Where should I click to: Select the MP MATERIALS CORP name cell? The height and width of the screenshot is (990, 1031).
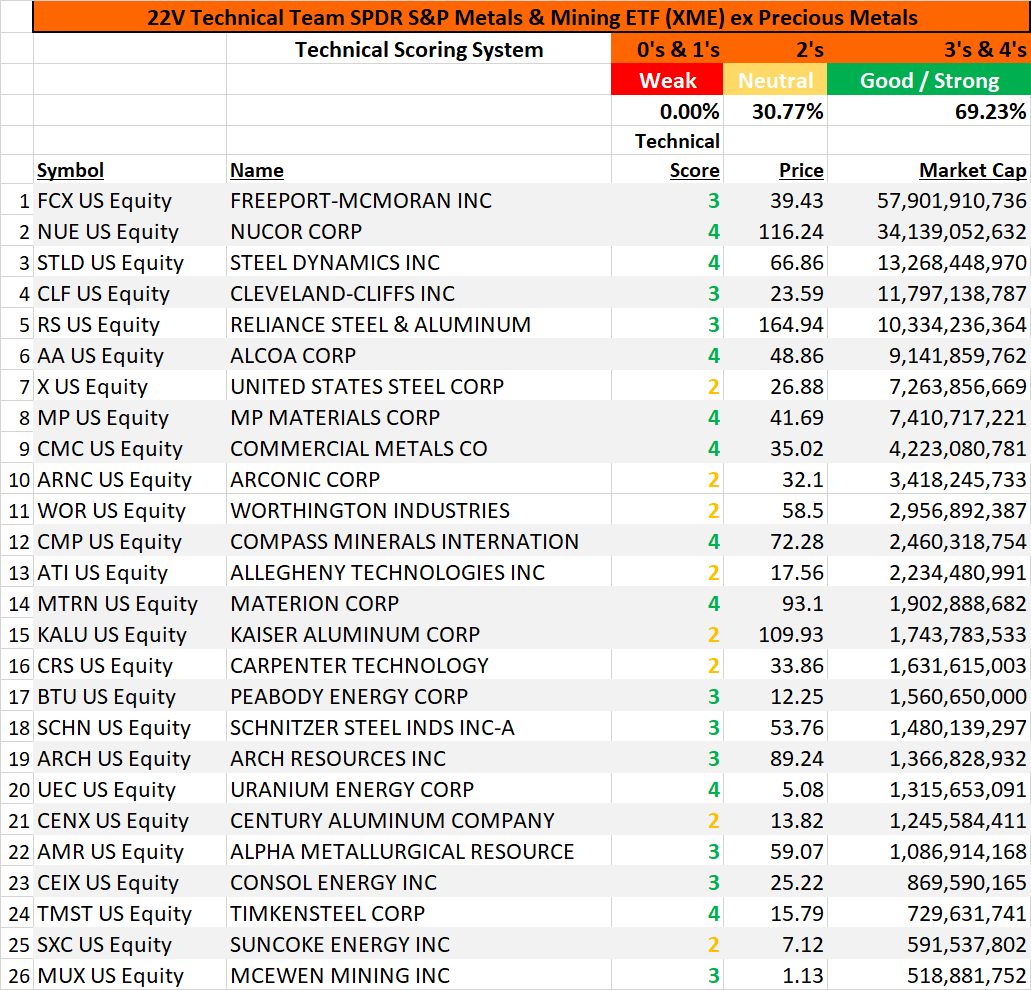[x=419, y=417]
